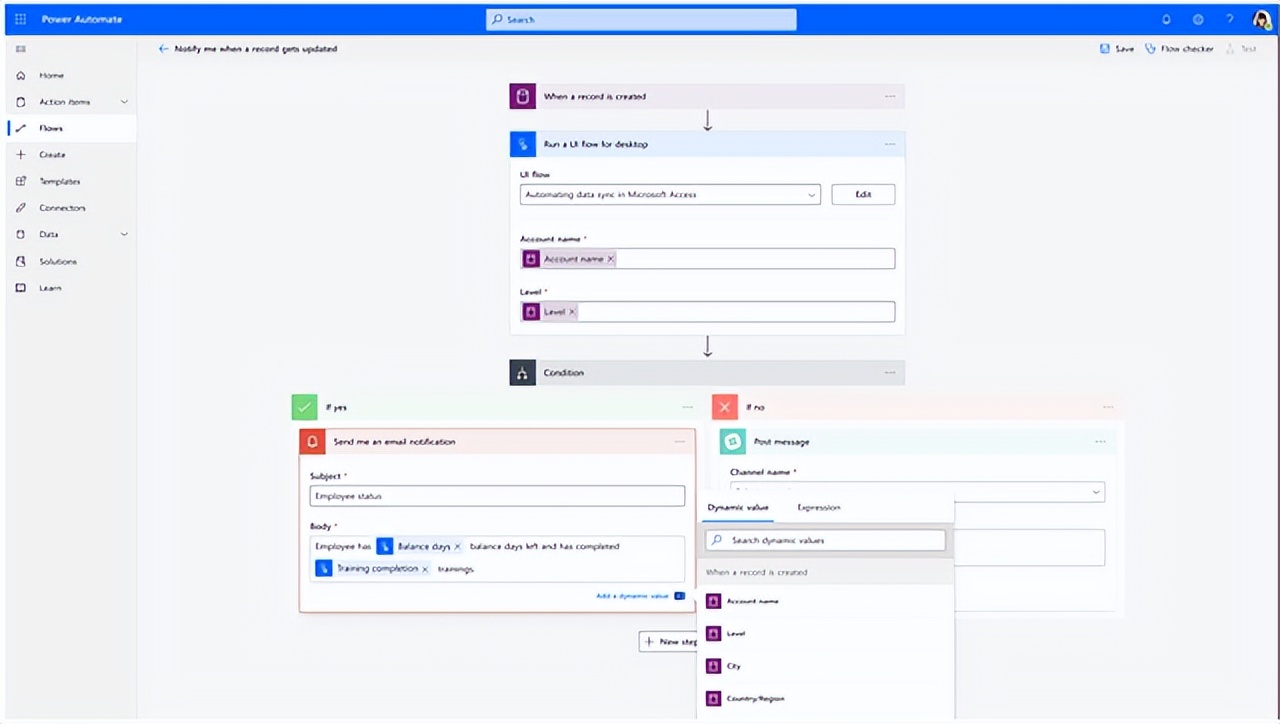Click the Edit button beside UI flow
Screen dimensions: 1280x724
(863, 195)
